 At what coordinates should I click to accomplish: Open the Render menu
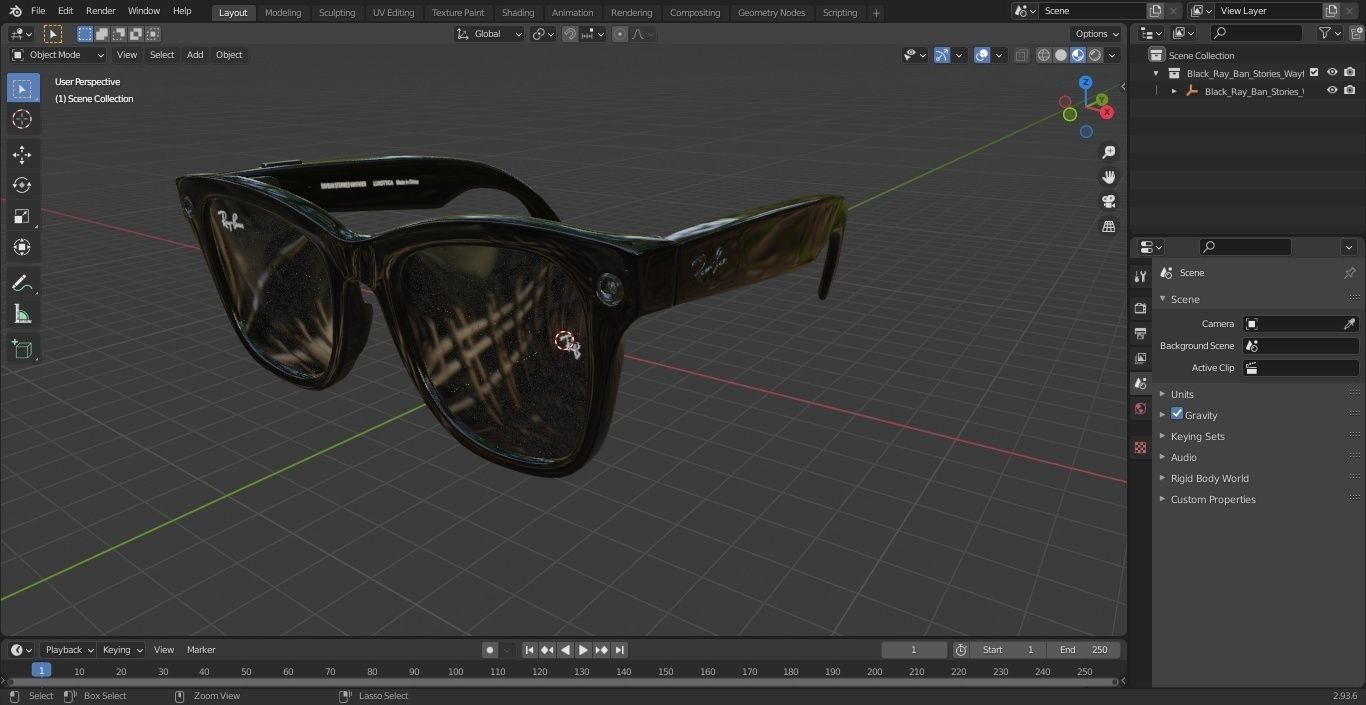point(100,11)
